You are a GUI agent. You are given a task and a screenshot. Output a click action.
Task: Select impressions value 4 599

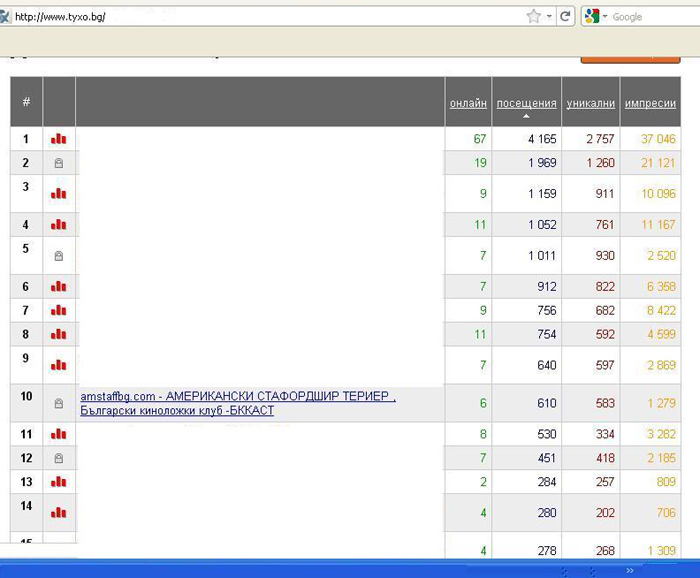[x=661, y=334]
